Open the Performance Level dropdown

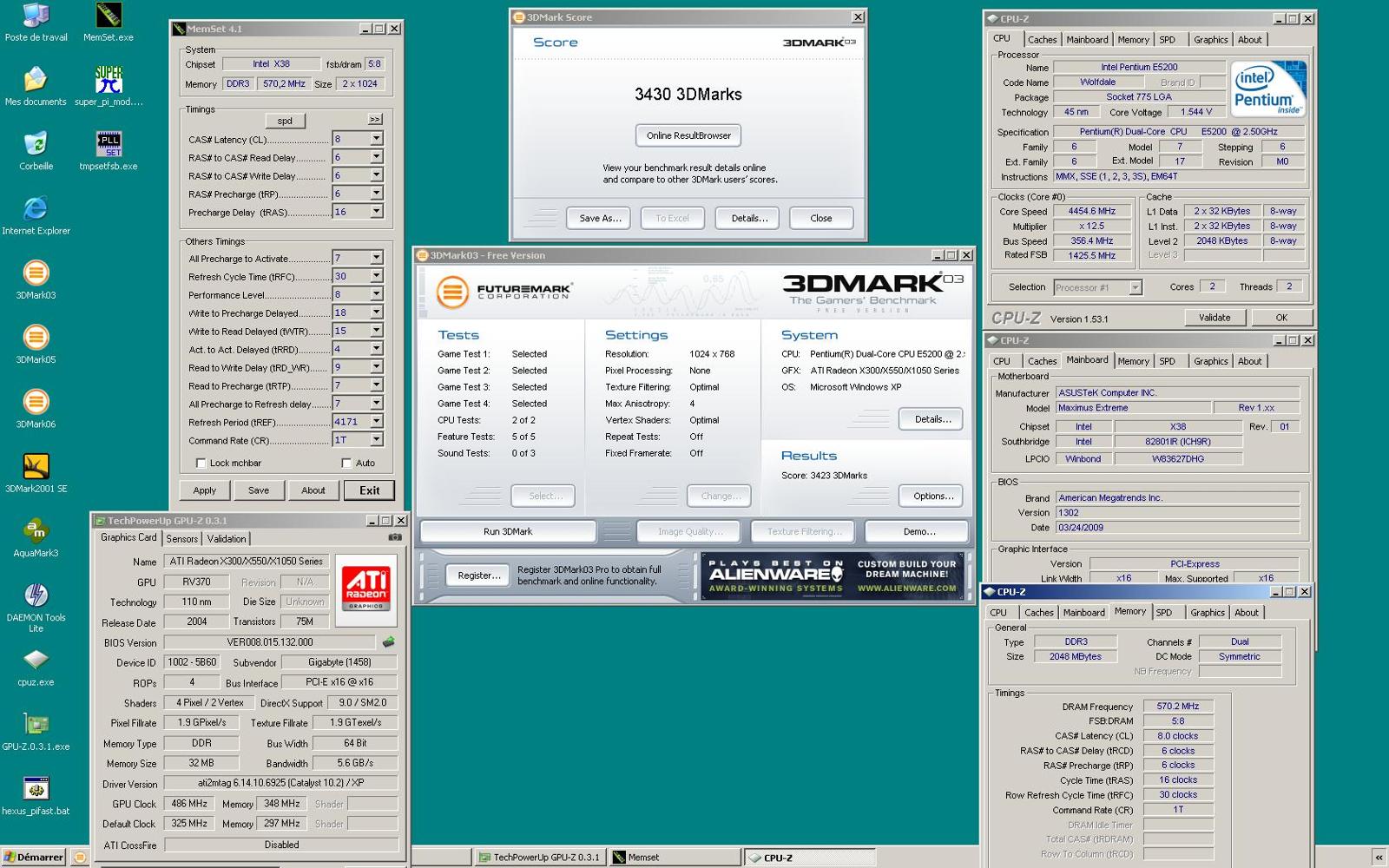377,294
